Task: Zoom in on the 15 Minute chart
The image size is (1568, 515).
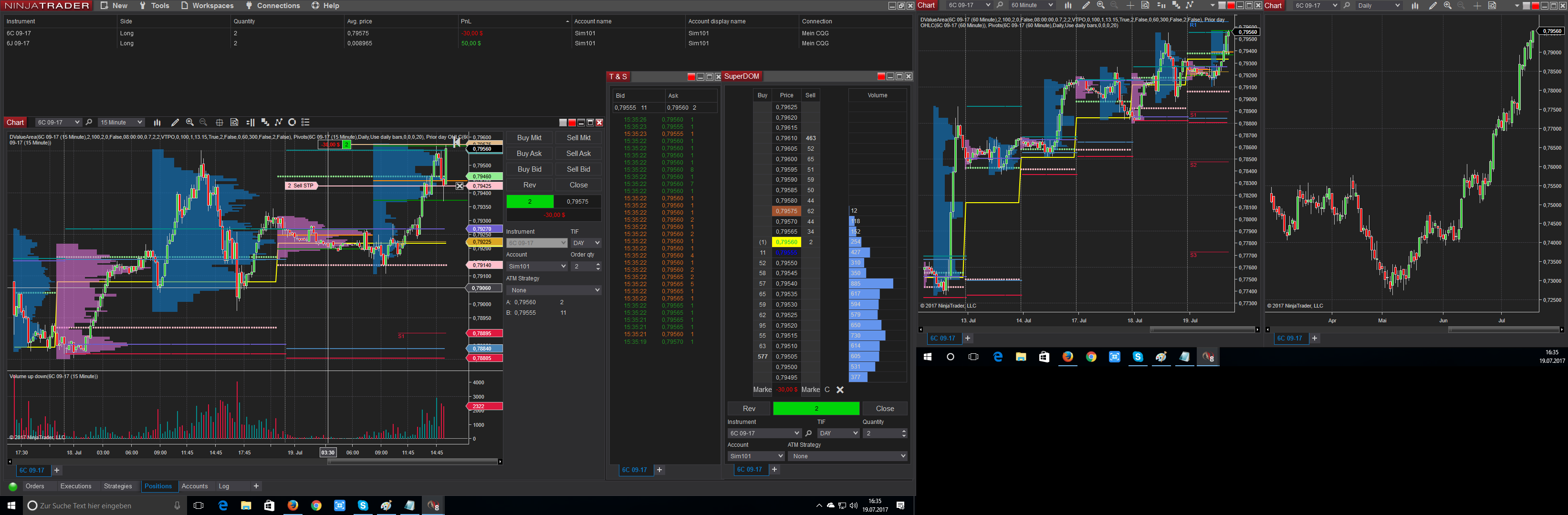Action: [190, 122]
